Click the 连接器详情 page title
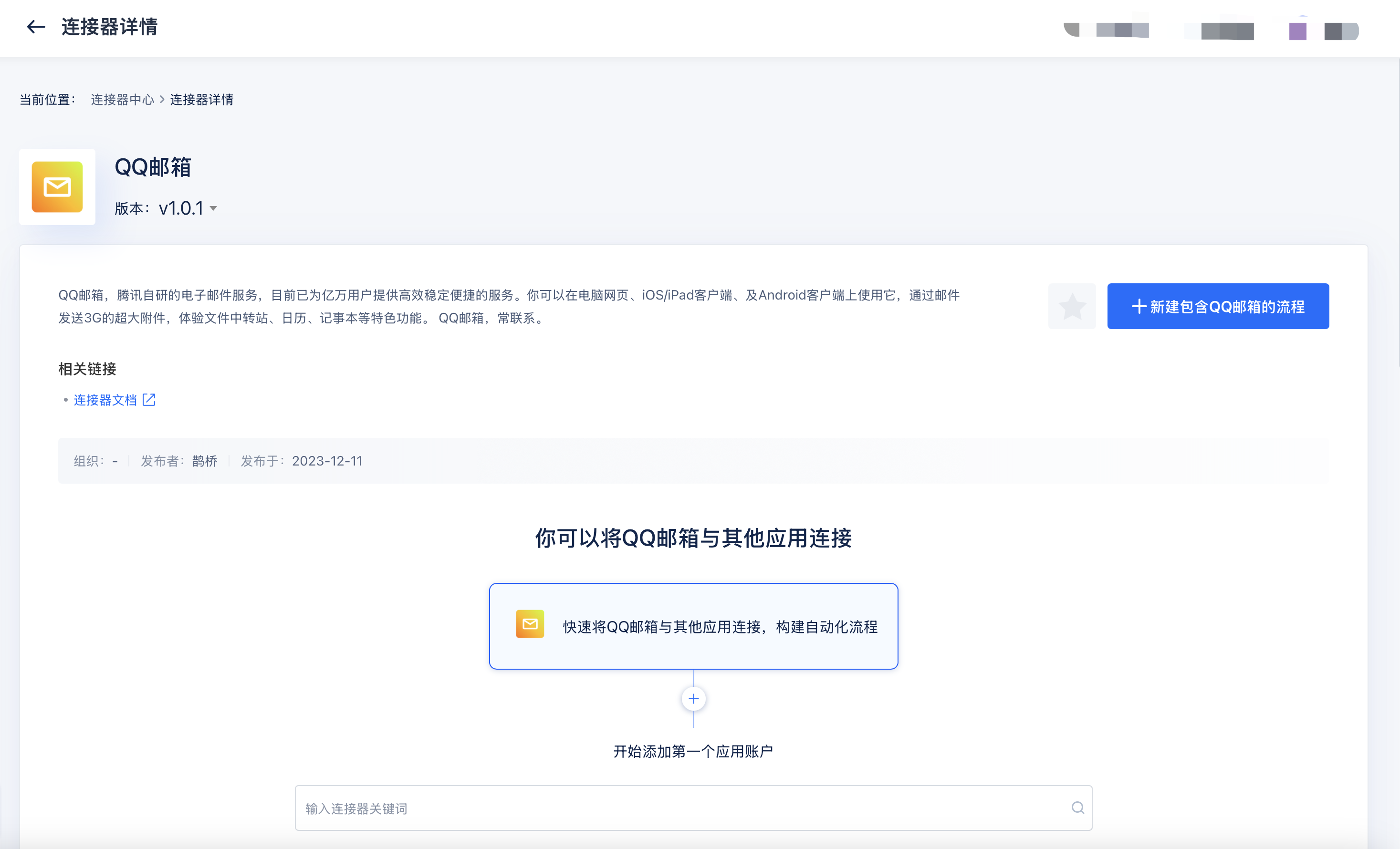The height and width of the screenshot is (849, 1400). tap(110, 27)
